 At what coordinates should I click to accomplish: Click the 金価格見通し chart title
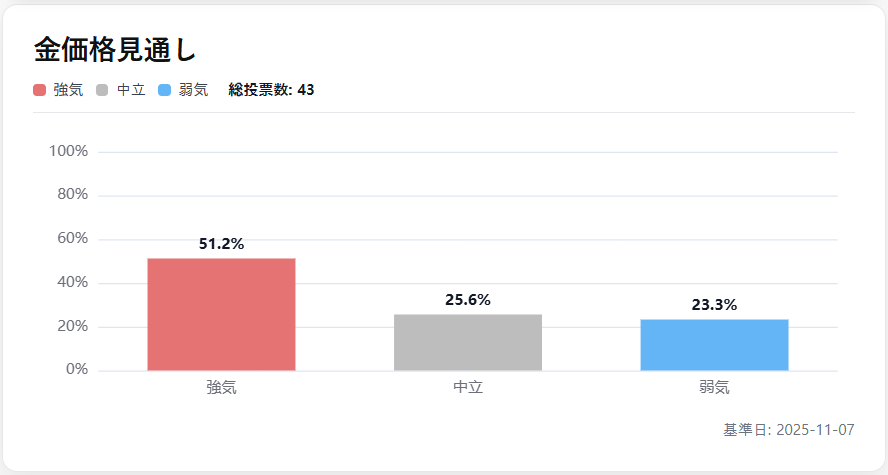[x=115, y=49]
